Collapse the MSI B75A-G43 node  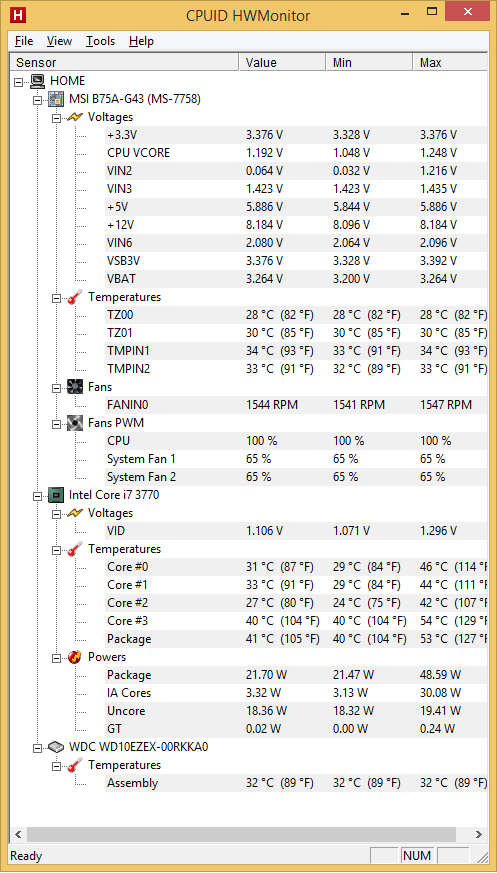coord(37,100)
